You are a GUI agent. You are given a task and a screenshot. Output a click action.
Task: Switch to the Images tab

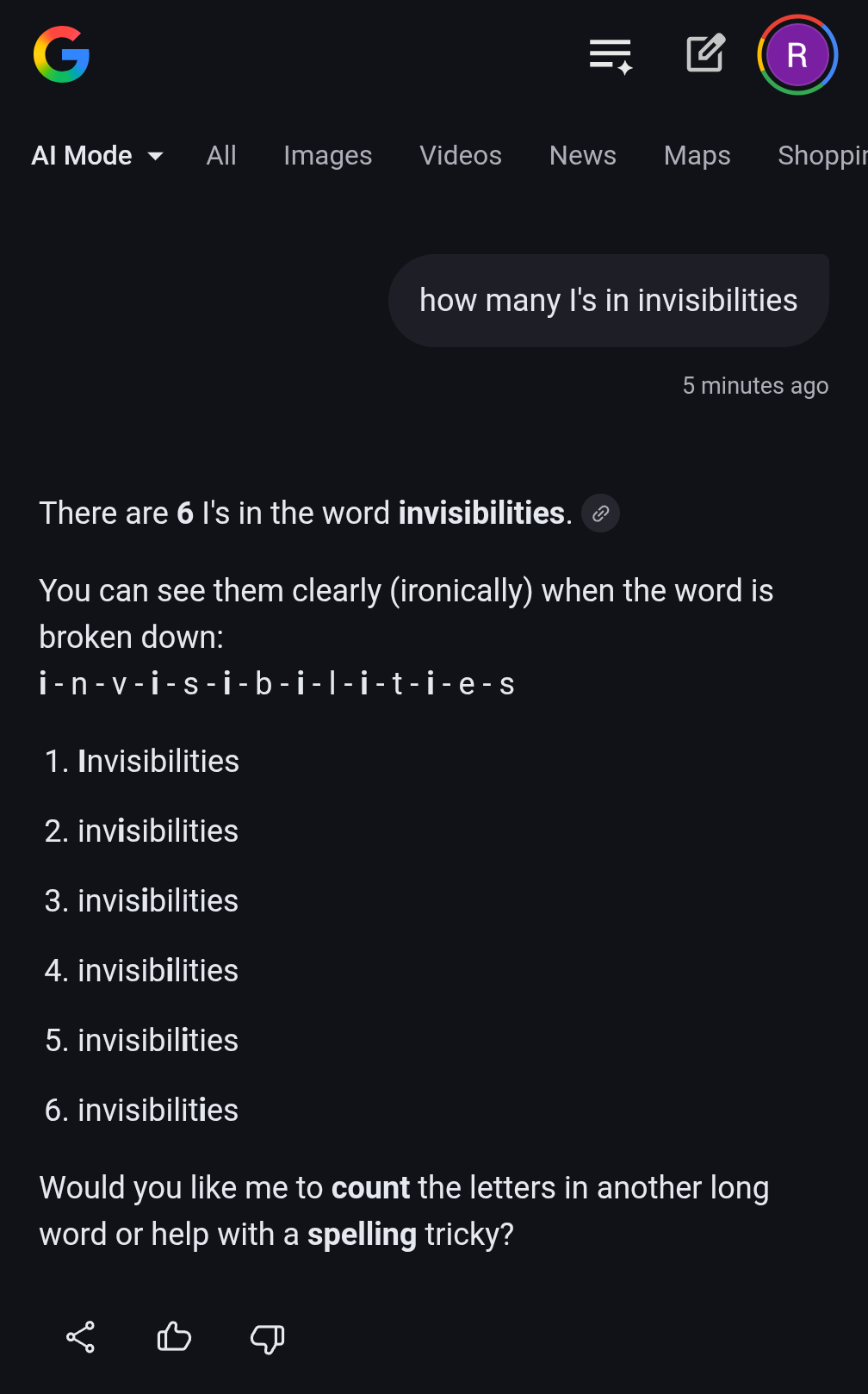click(327, 156)
